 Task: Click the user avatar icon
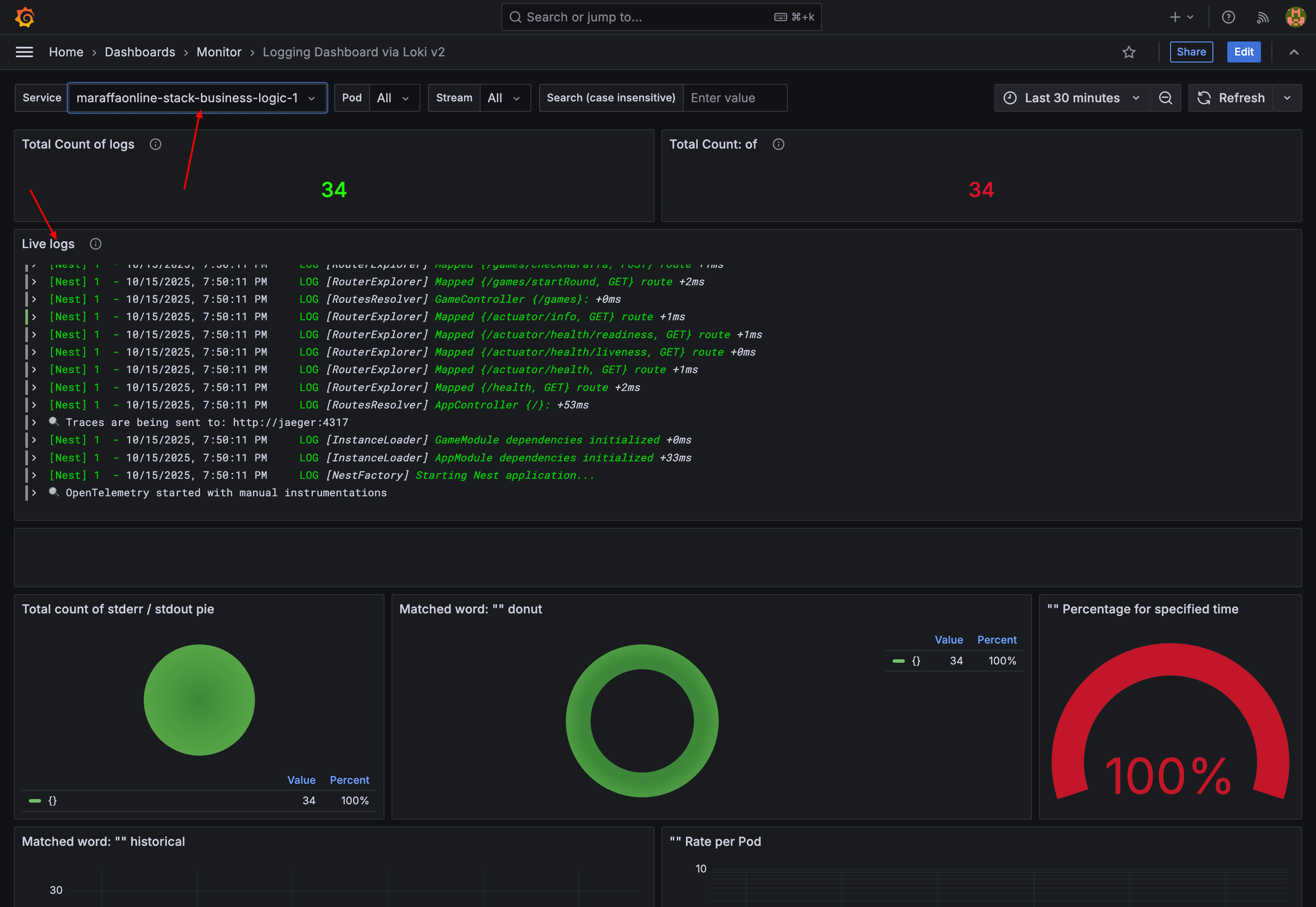click(1295, 17)
